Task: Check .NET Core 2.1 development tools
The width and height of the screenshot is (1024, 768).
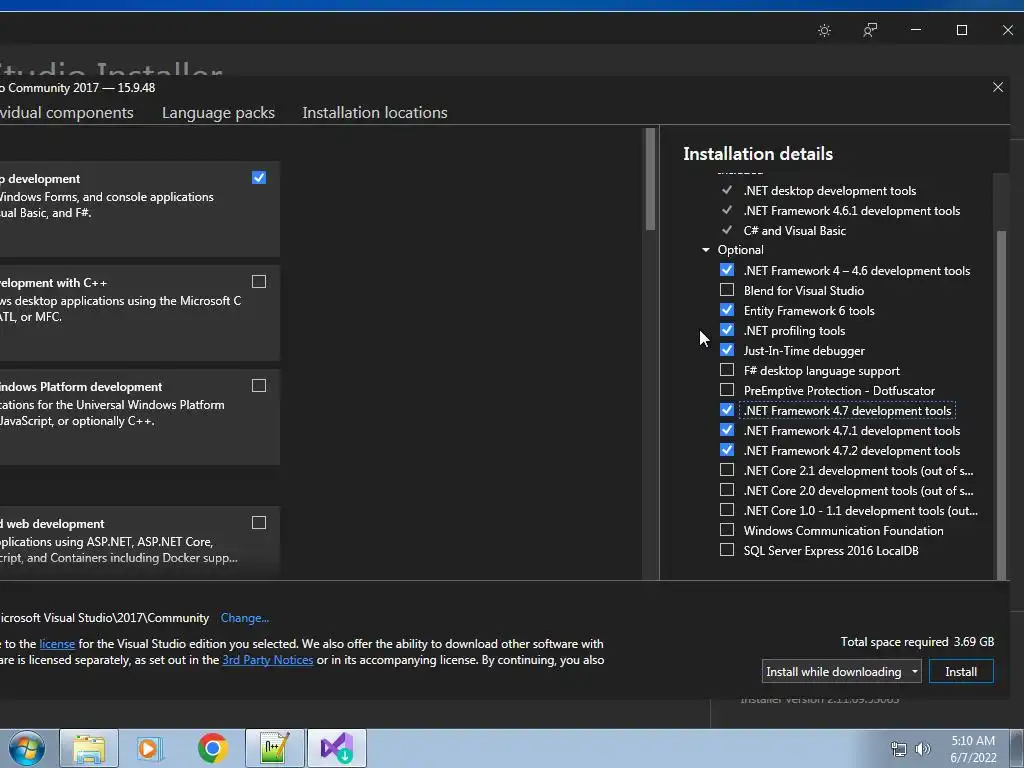Action: 727,470
